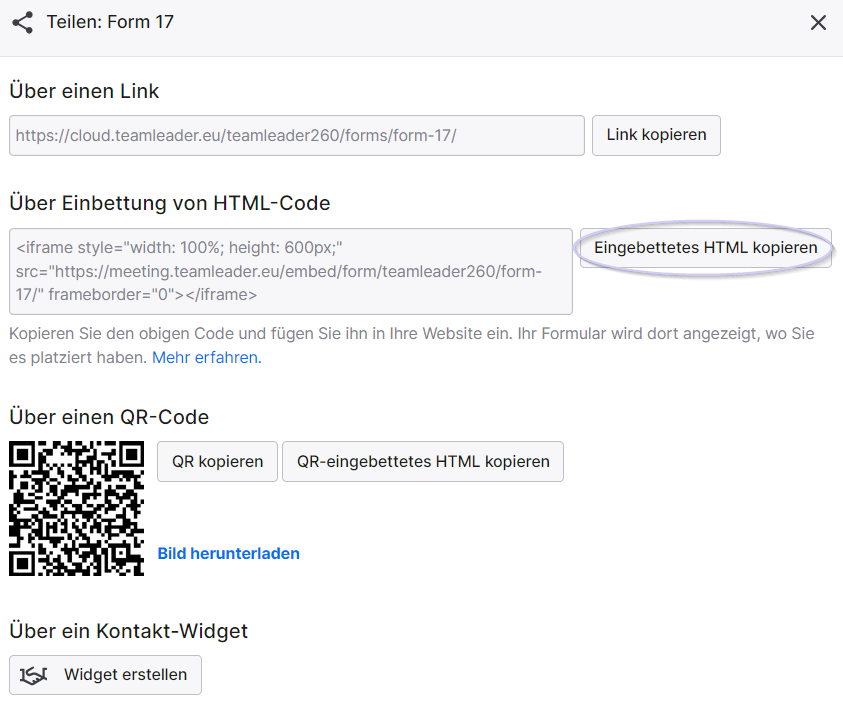Click the Widget erstellen button
843x724 pixels.
(x=105, y=675)
